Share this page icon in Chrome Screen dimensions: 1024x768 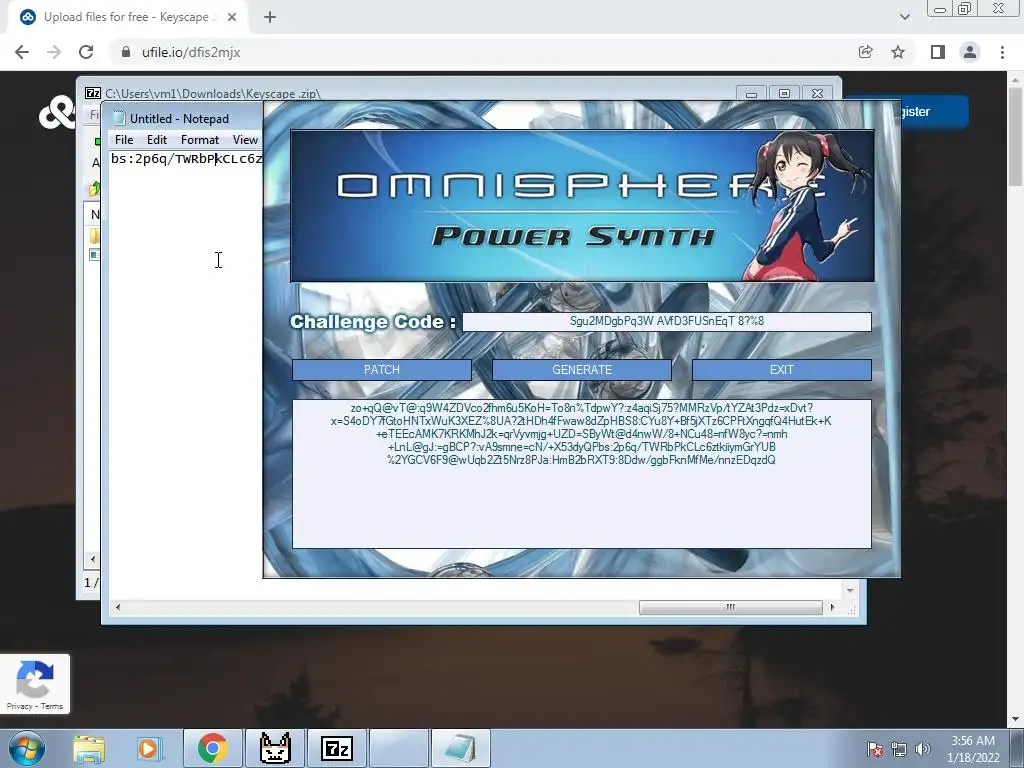pos(866,52)
